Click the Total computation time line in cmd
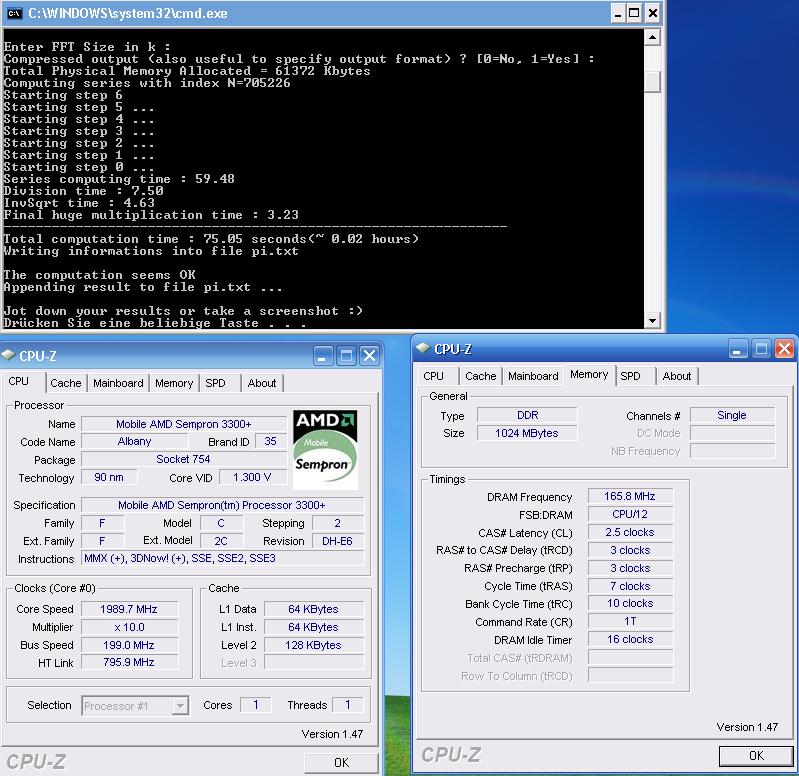 pyautogui.click(x=211, y=238)
